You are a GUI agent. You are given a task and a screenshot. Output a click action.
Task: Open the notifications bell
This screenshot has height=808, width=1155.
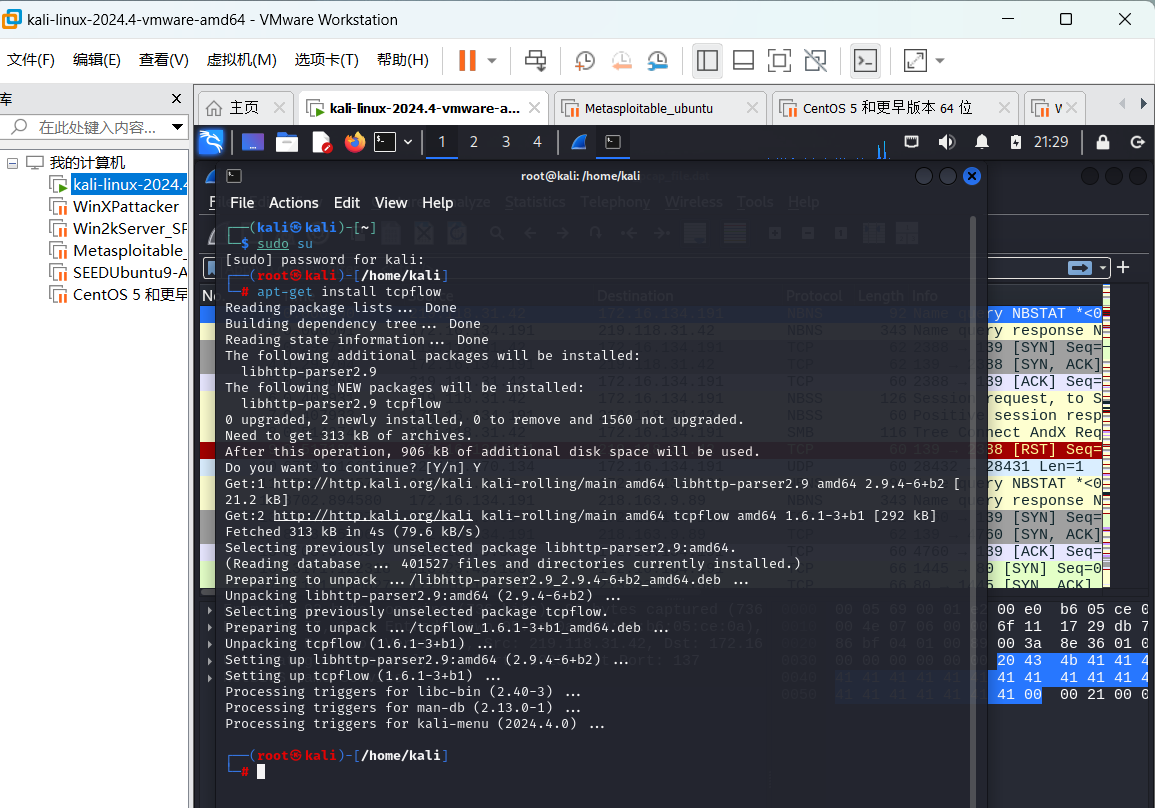(x=982, y=142)
